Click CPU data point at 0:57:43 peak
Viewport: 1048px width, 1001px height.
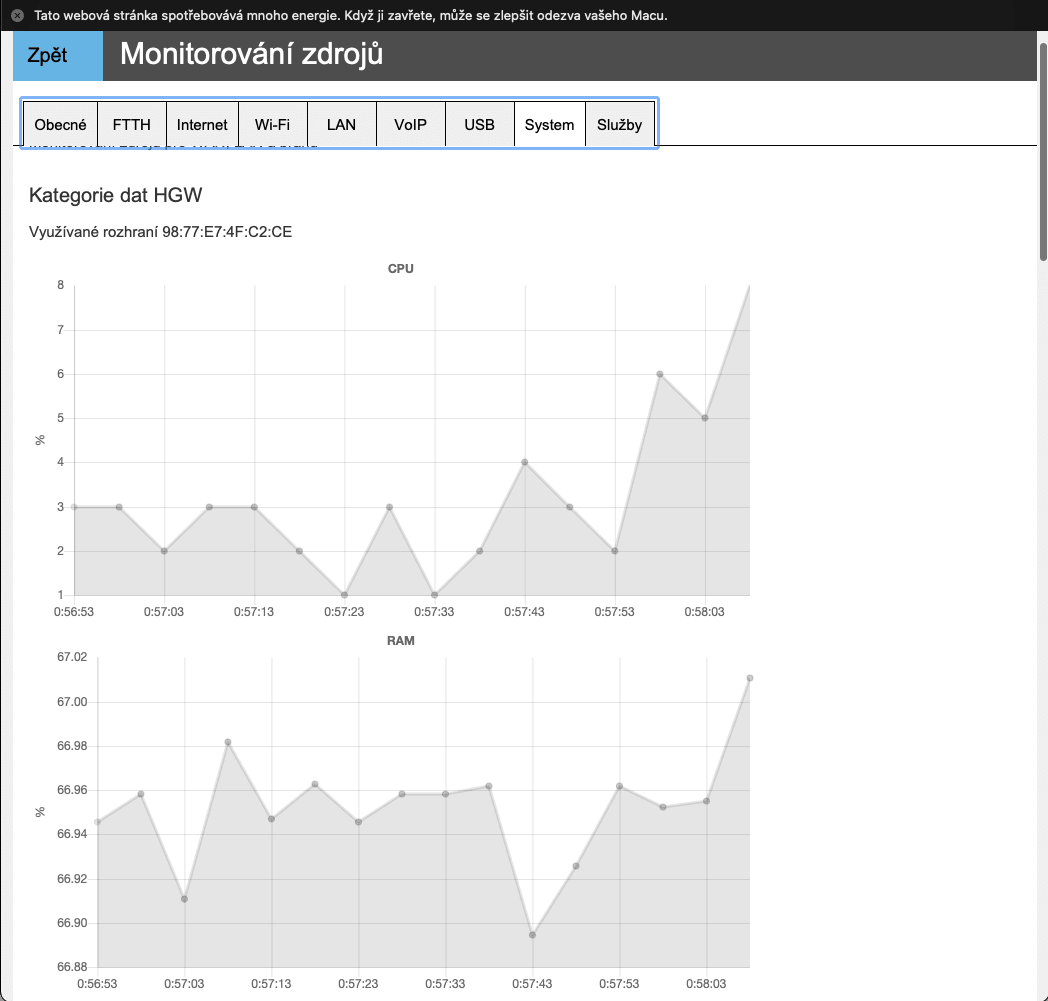click(525, 462)
